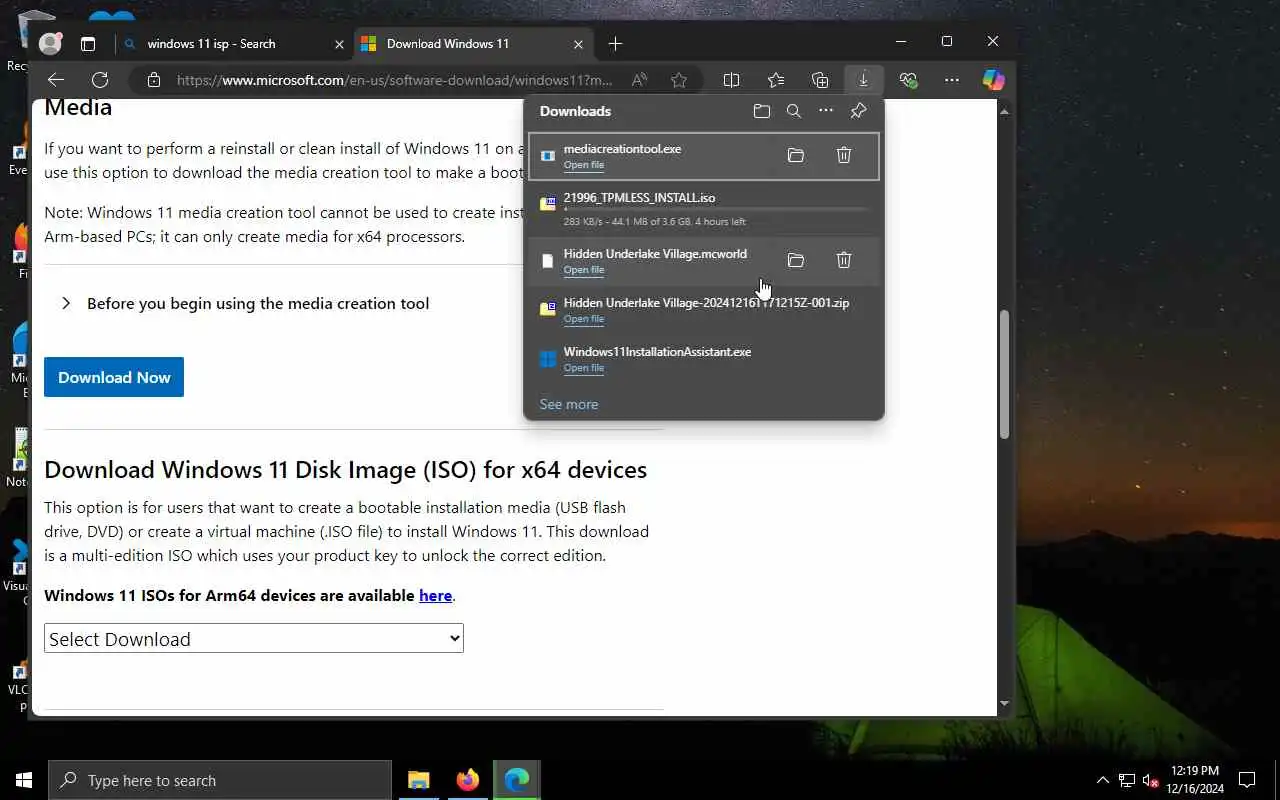Open the clock showing 12:19 PM

coord(1195,780)
